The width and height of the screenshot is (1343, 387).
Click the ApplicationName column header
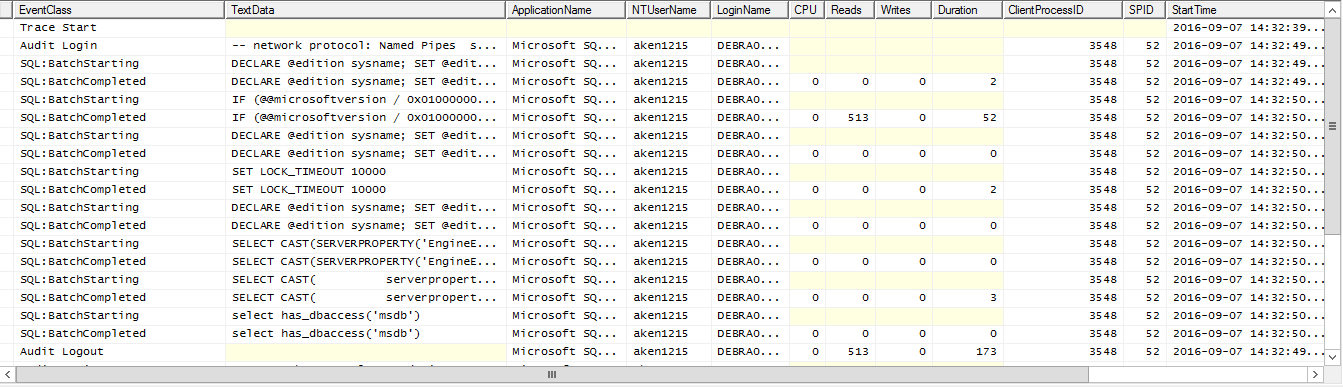pos(567,9)
